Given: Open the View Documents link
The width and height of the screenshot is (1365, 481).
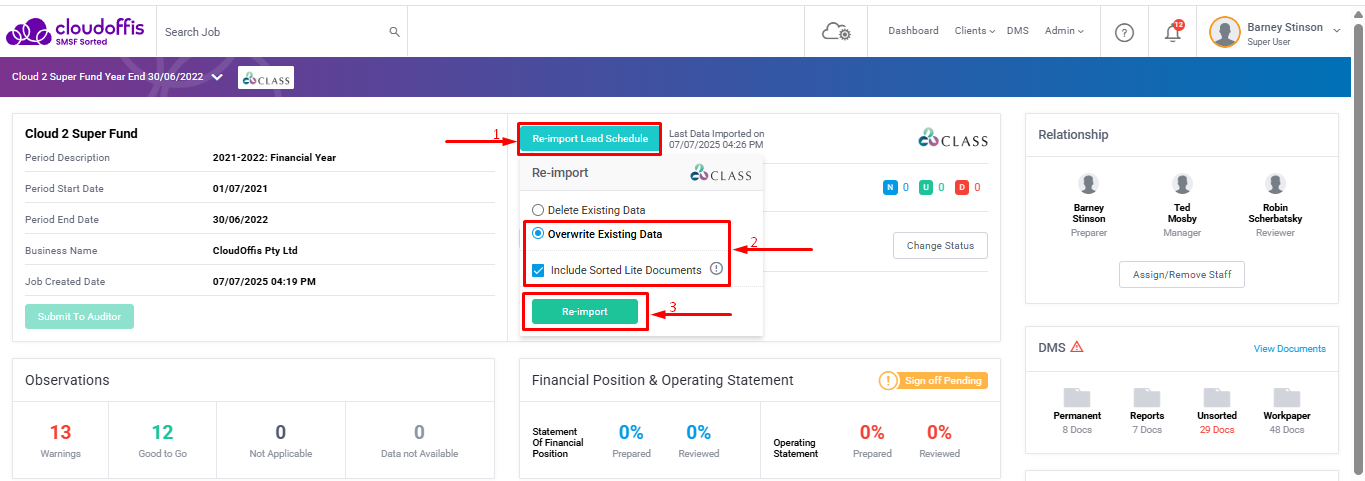Looking at the screenshot, I should pyautogui.click(x=1290, y=349).
